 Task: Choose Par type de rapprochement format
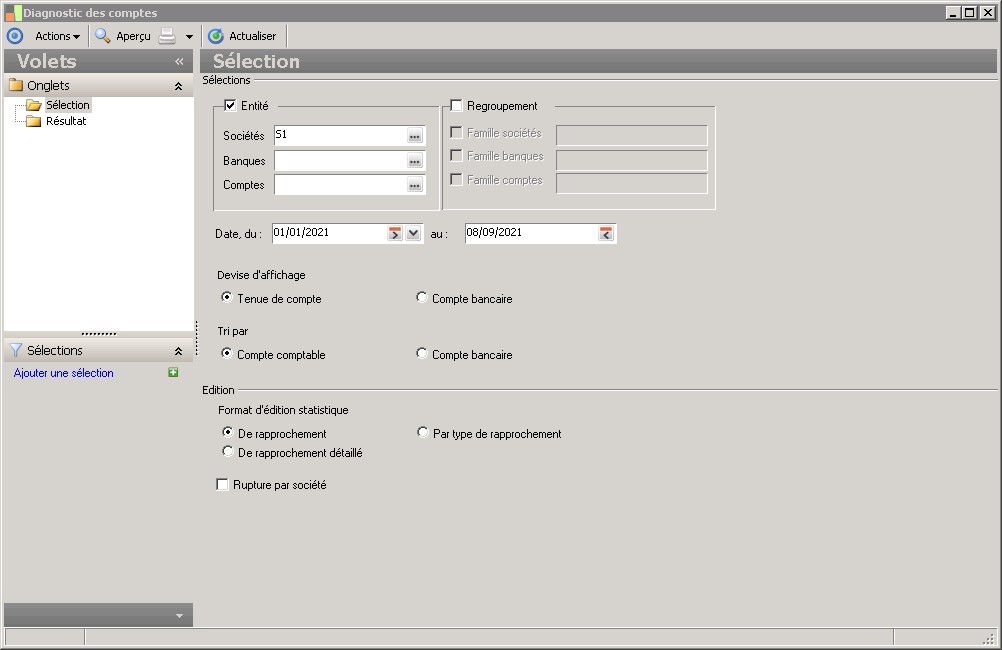click(422, 432)
